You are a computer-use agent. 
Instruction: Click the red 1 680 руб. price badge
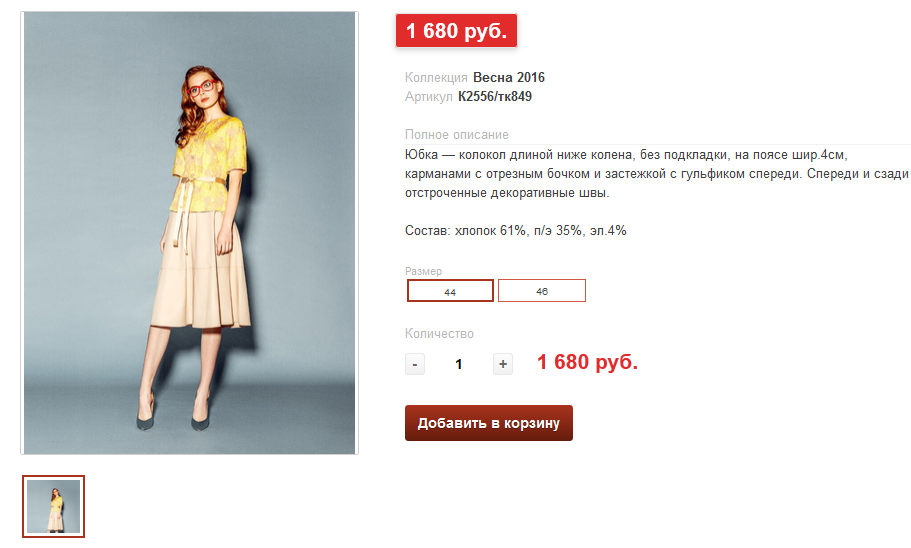[456, 31]
